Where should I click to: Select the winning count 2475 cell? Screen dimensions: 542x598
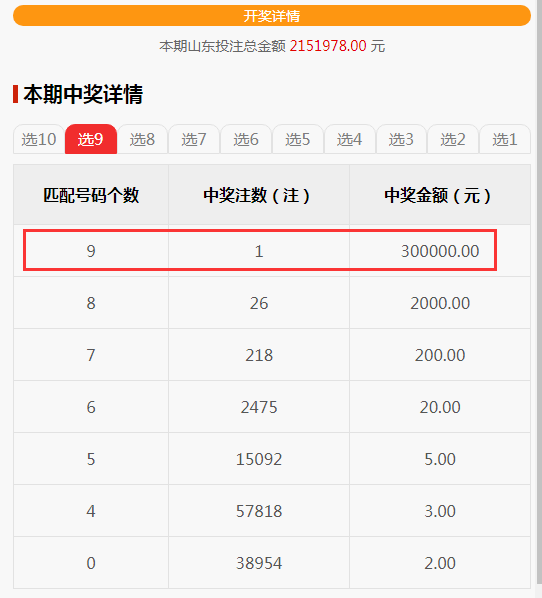click(259, 407)
